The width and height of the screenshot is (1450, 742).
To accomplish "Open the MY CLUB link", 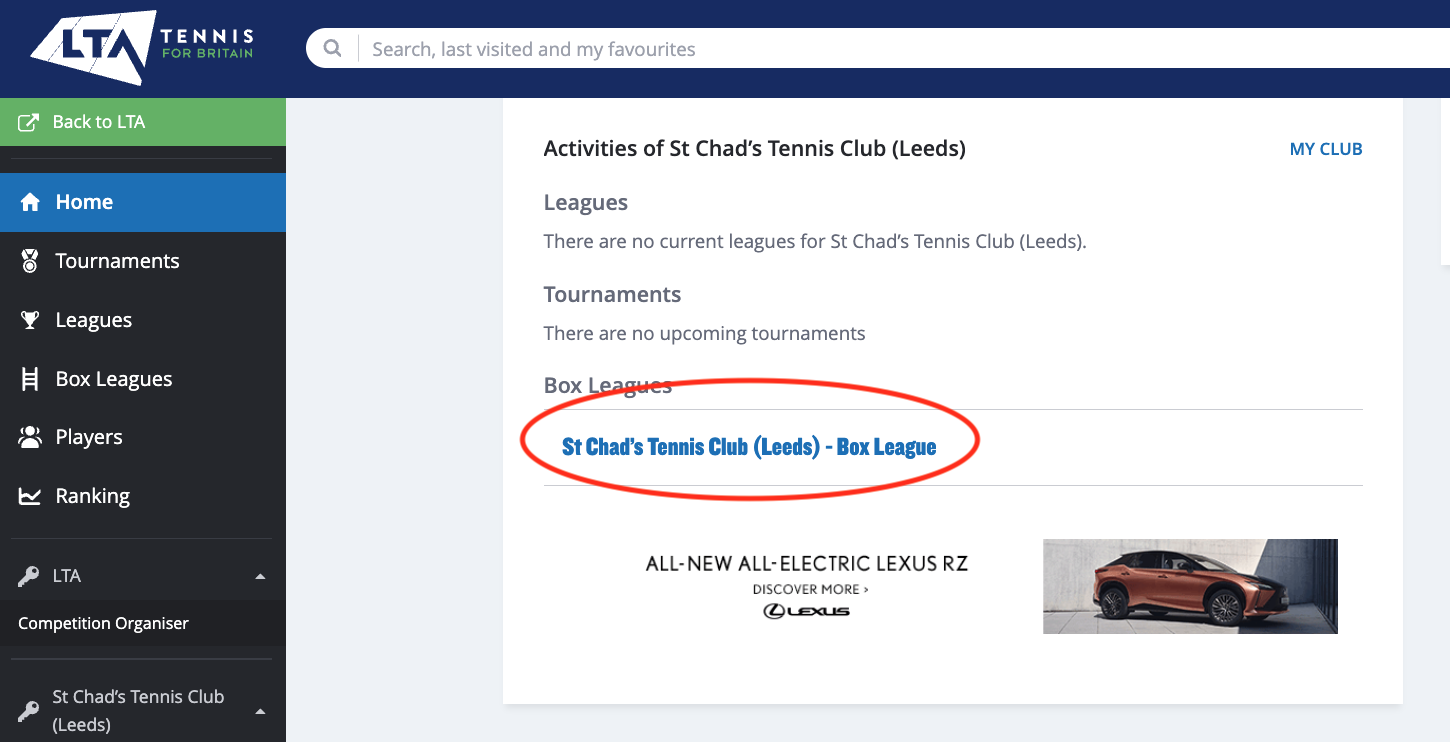I will (x=1325, y=149).
